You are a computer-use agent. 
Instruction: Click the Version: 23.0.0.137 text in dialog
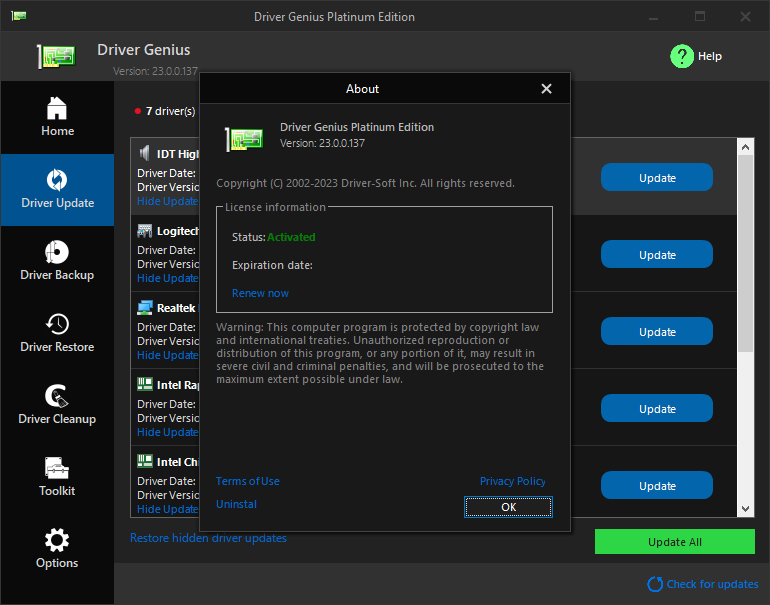click(x=322, y=143)
